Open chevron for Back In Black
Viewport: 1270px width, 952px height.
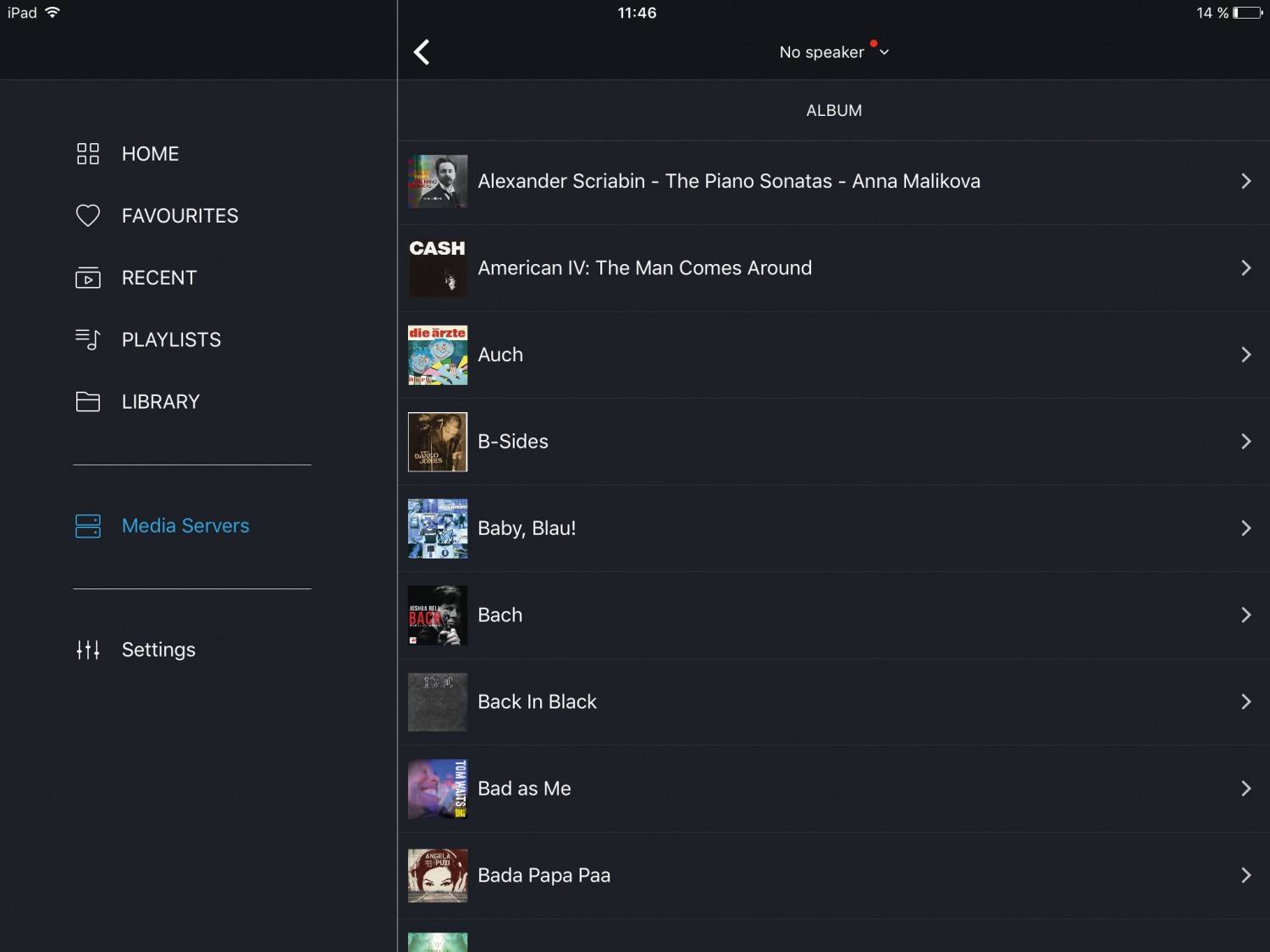tap(1246, 702)
